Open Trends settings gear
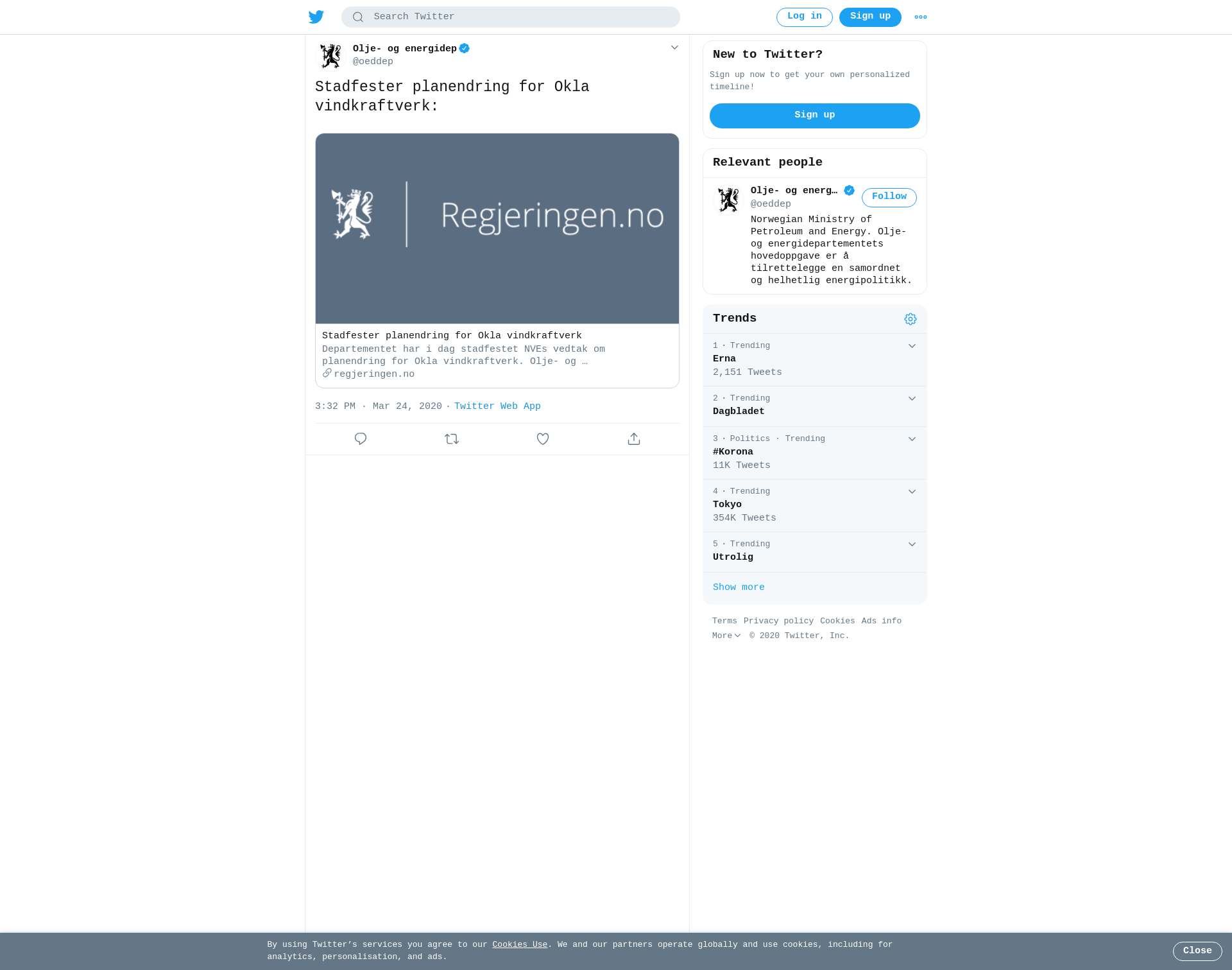The image size is (1232, 970). pyautogui.click(x=911, y=319)
